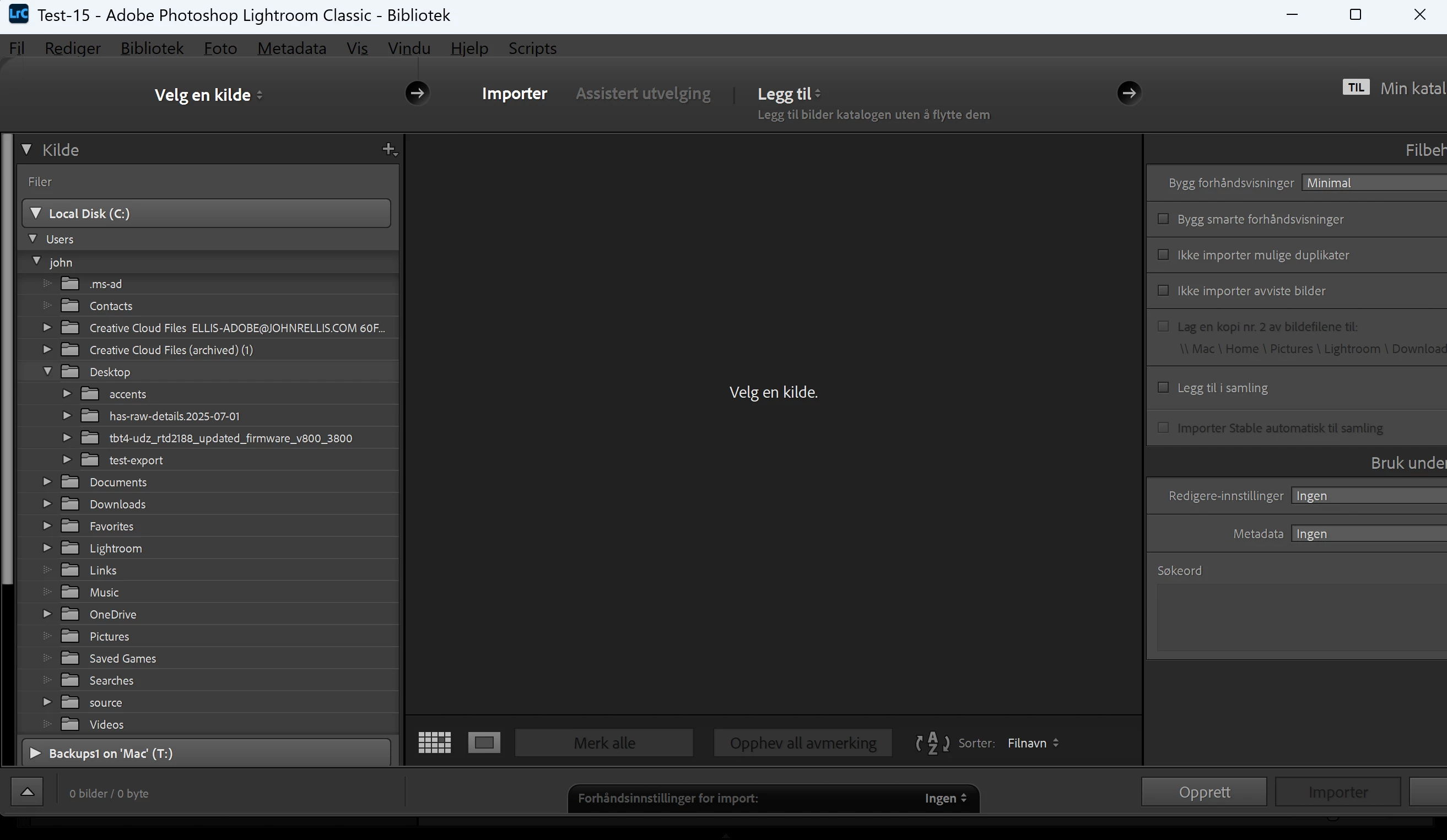Enable Bygg smarte forhåndsvisninger checkbox

point(1163,219)
